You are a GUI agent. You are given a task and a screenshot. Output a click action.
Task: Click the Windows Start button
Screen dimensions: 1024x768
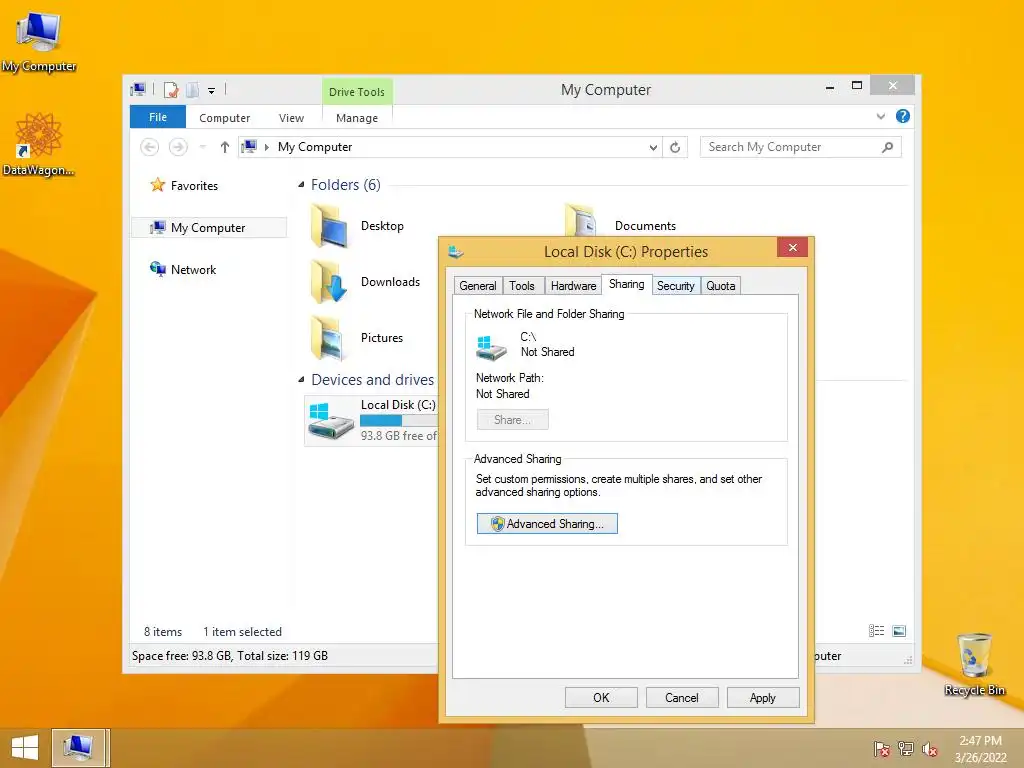[x=25, y=748]
